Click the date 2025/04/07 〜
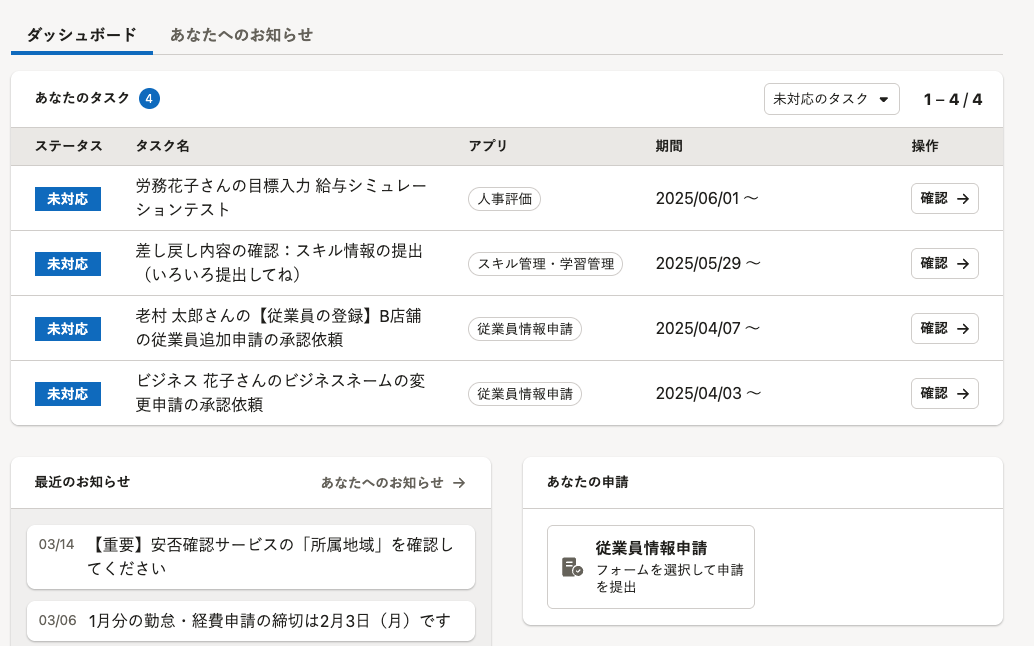The height and width of the screenshot is (646, 1034). point(708,328)
